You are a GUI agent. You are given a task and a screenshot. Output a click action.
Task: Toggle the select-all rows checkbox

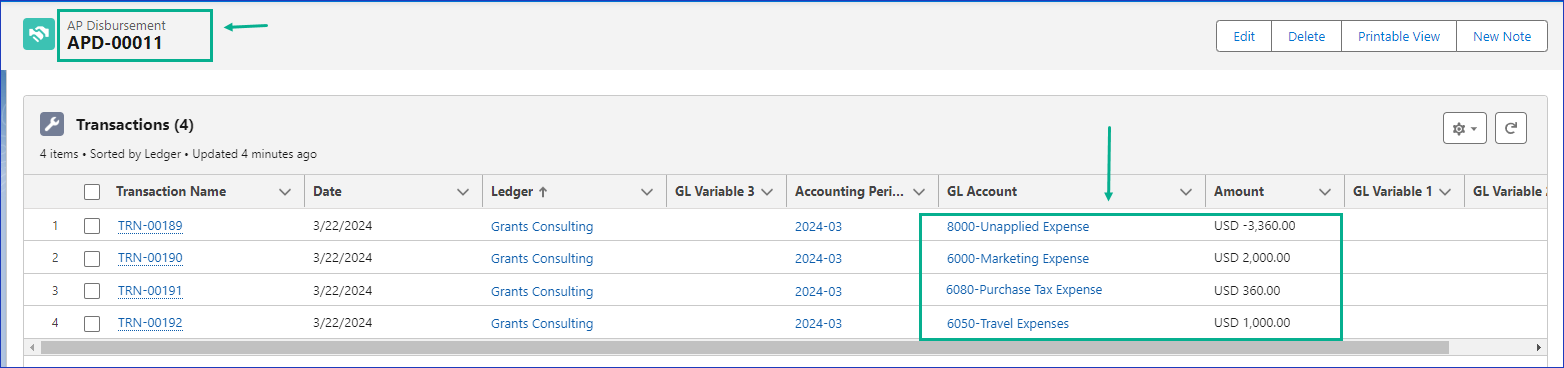92,191
